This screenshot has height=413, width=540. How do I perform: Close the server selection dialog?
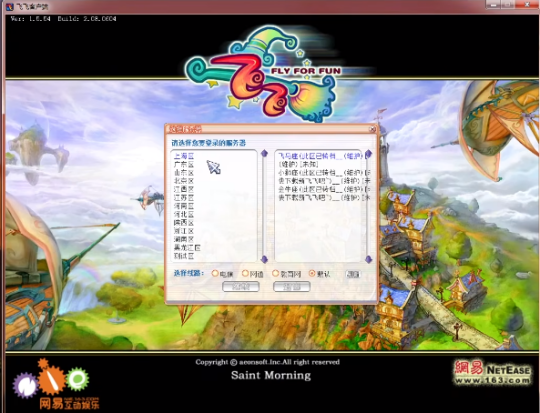[x=372, y=129]
